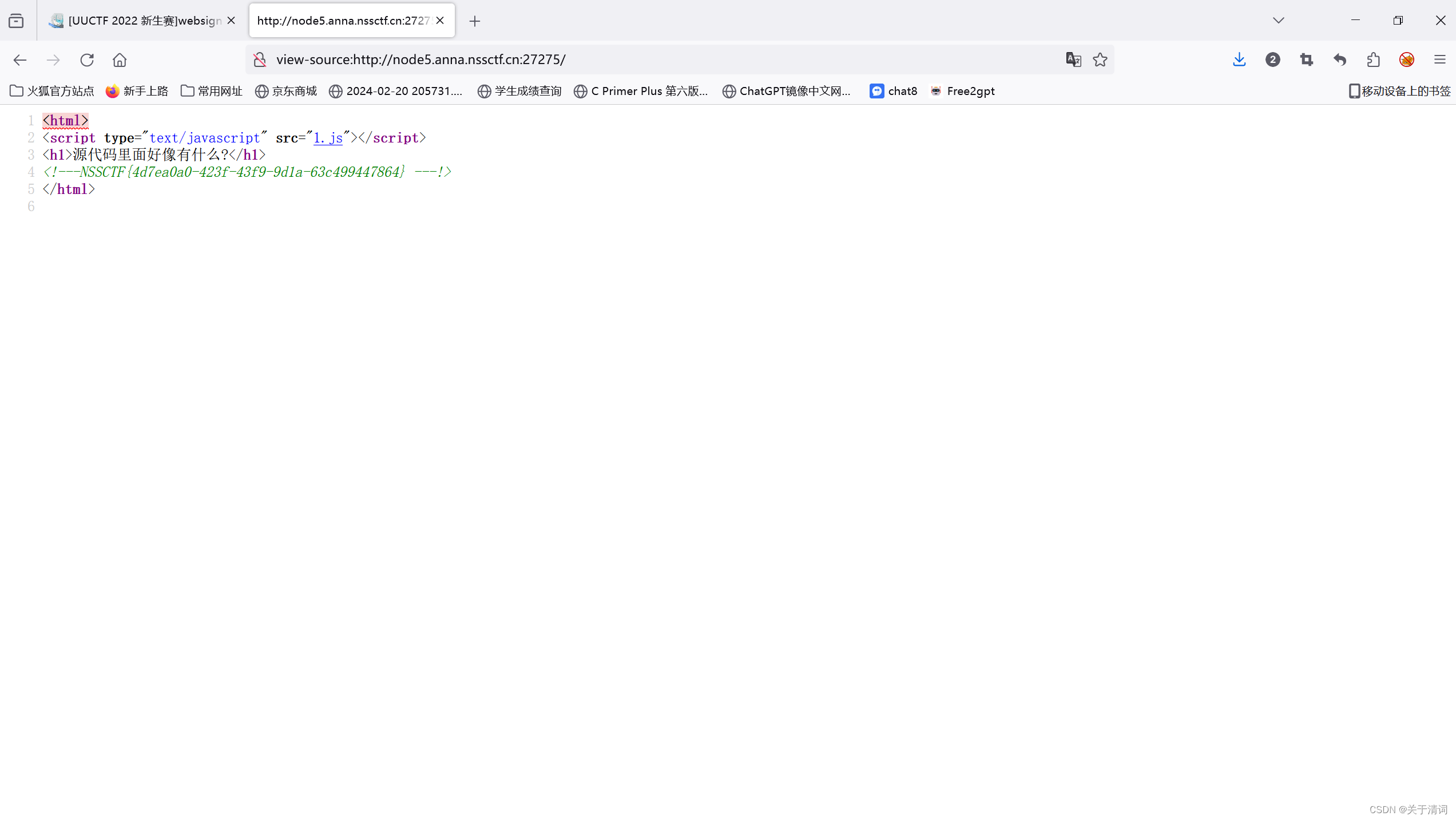This screenshot has width=1456, height=820.
Task: Open the Firefox hamburger application menu
Action: tap(1440, 60)
